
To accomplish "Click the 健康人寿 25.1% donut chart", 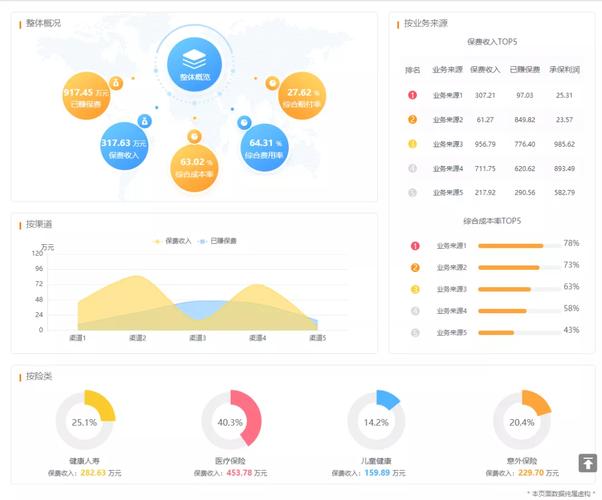I will [85, 421].
